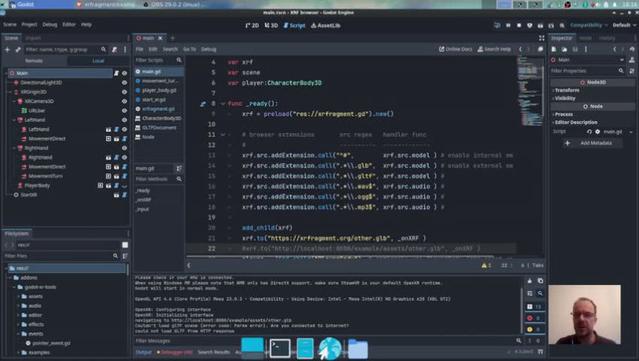Open the AssetLib workspace
This screenshot has width=639, height=361.
(x=326, y=25)
